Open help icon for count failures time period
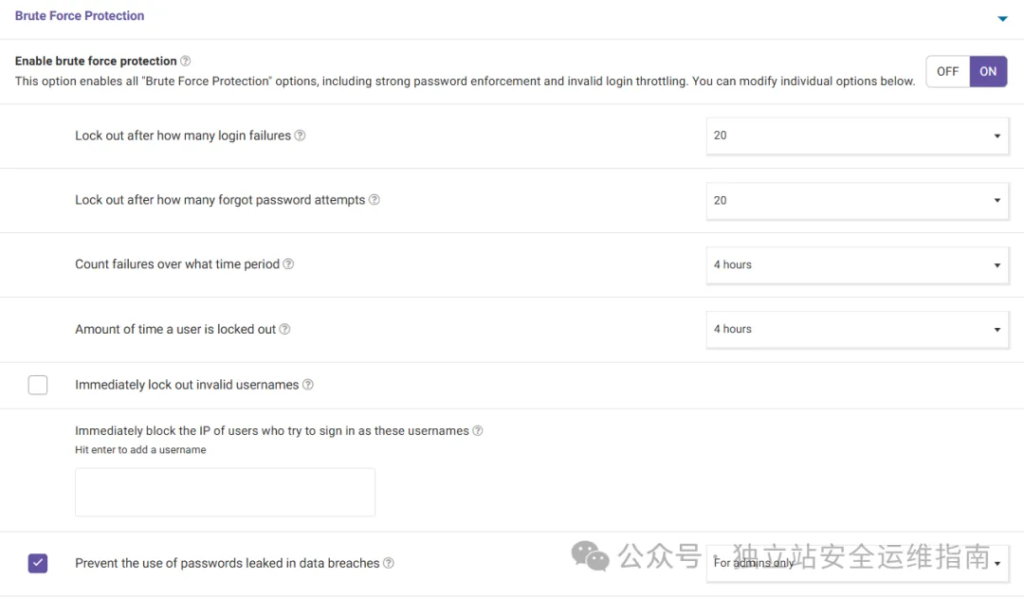 coord(288,264)
